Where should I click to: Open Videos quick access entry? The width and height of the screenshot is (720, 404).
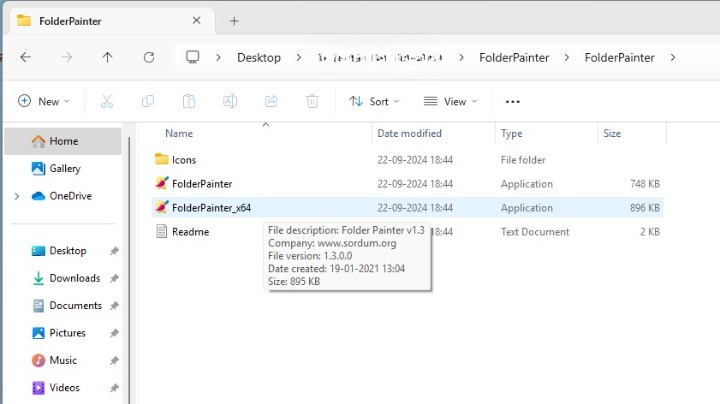63,388
